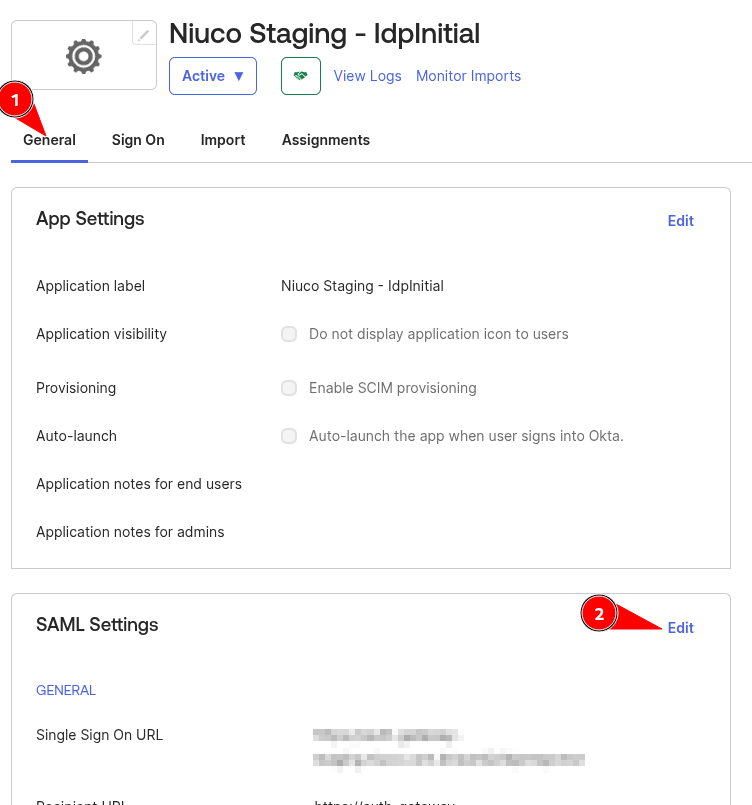Open the Active status dropdown
The image size is (752, 805).
[213, 76]
